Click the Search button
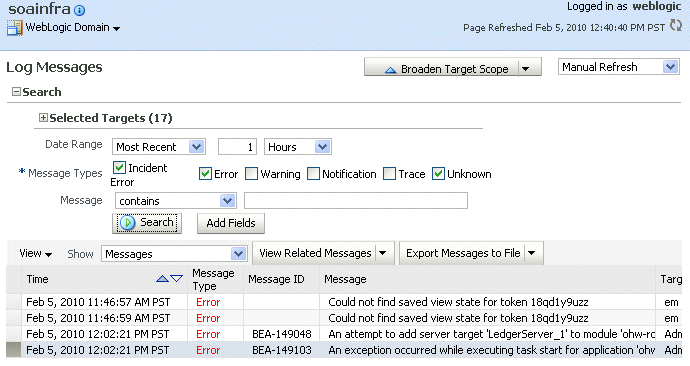Screen dimensions: 690x366 point(147,223)
